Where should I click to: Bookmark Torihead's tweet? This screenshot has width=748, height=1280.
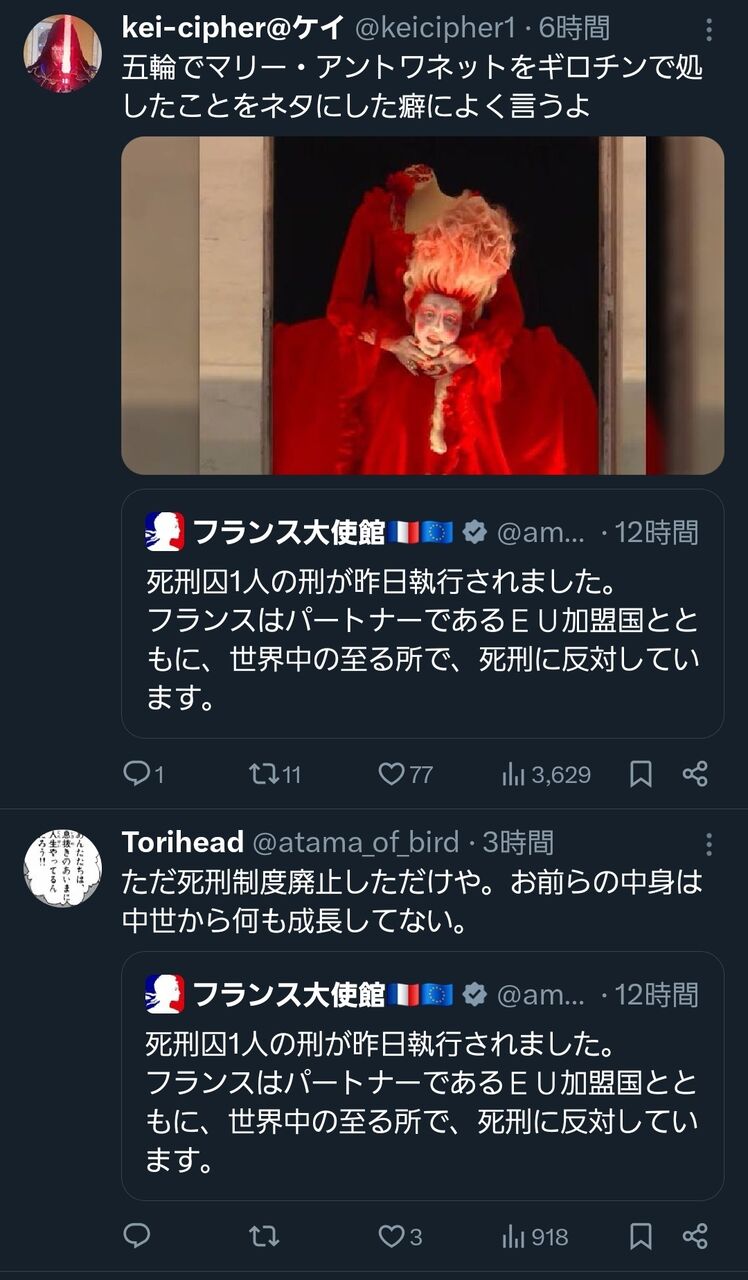[x=641, y=1237]
